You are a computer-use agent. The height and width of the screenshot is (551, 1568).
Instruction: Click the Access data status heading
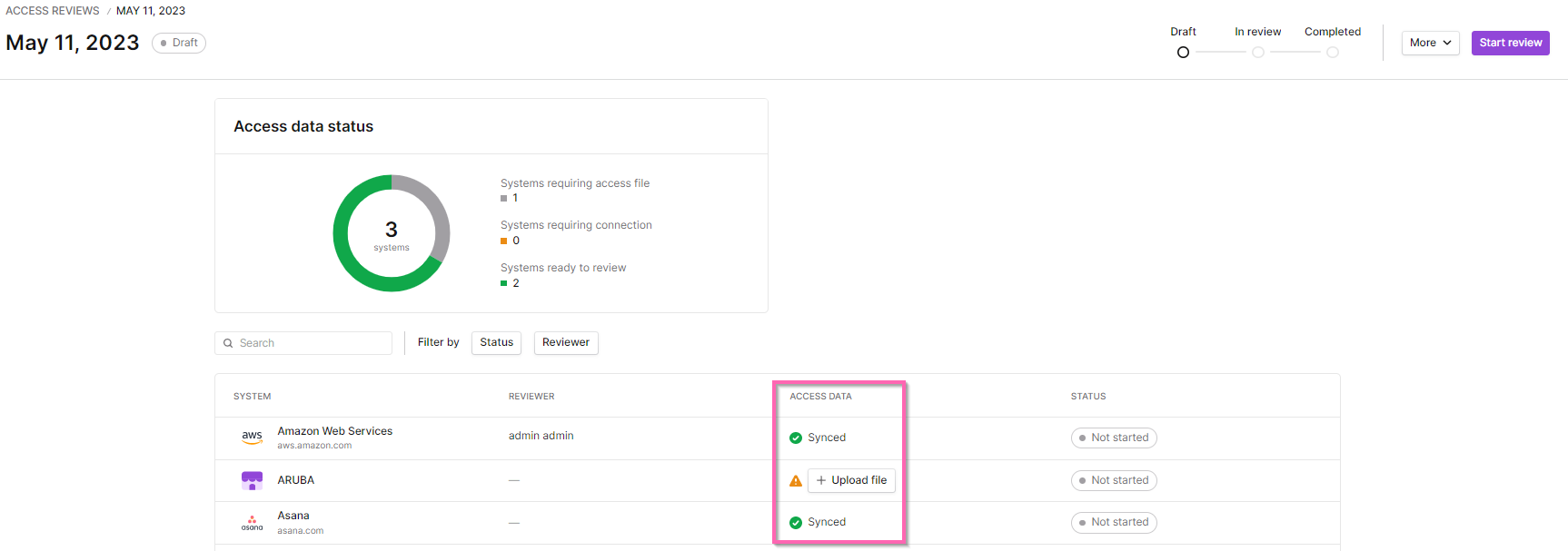coord(303,126)
